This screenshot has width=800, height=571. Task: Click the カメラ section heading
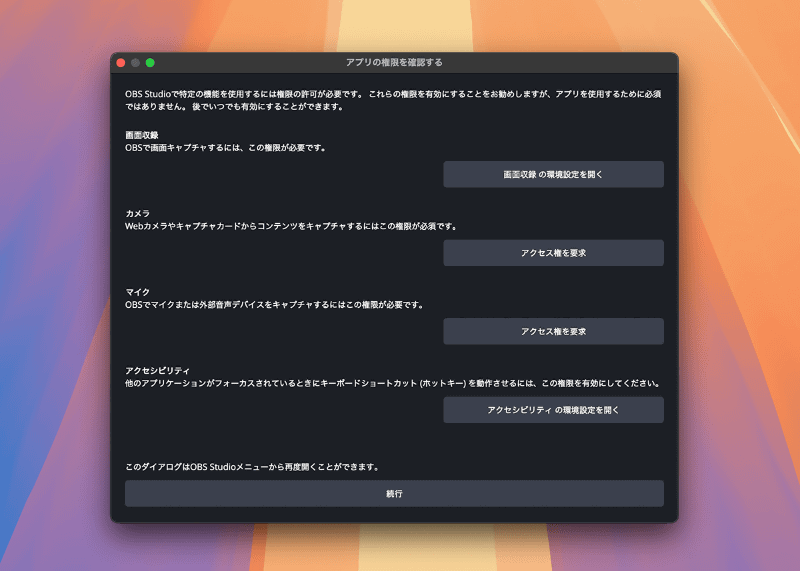138,213
